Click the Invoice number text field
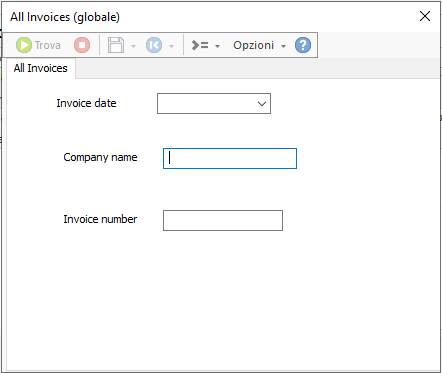This screenshot has height=373, width=442. click(223, 220)
